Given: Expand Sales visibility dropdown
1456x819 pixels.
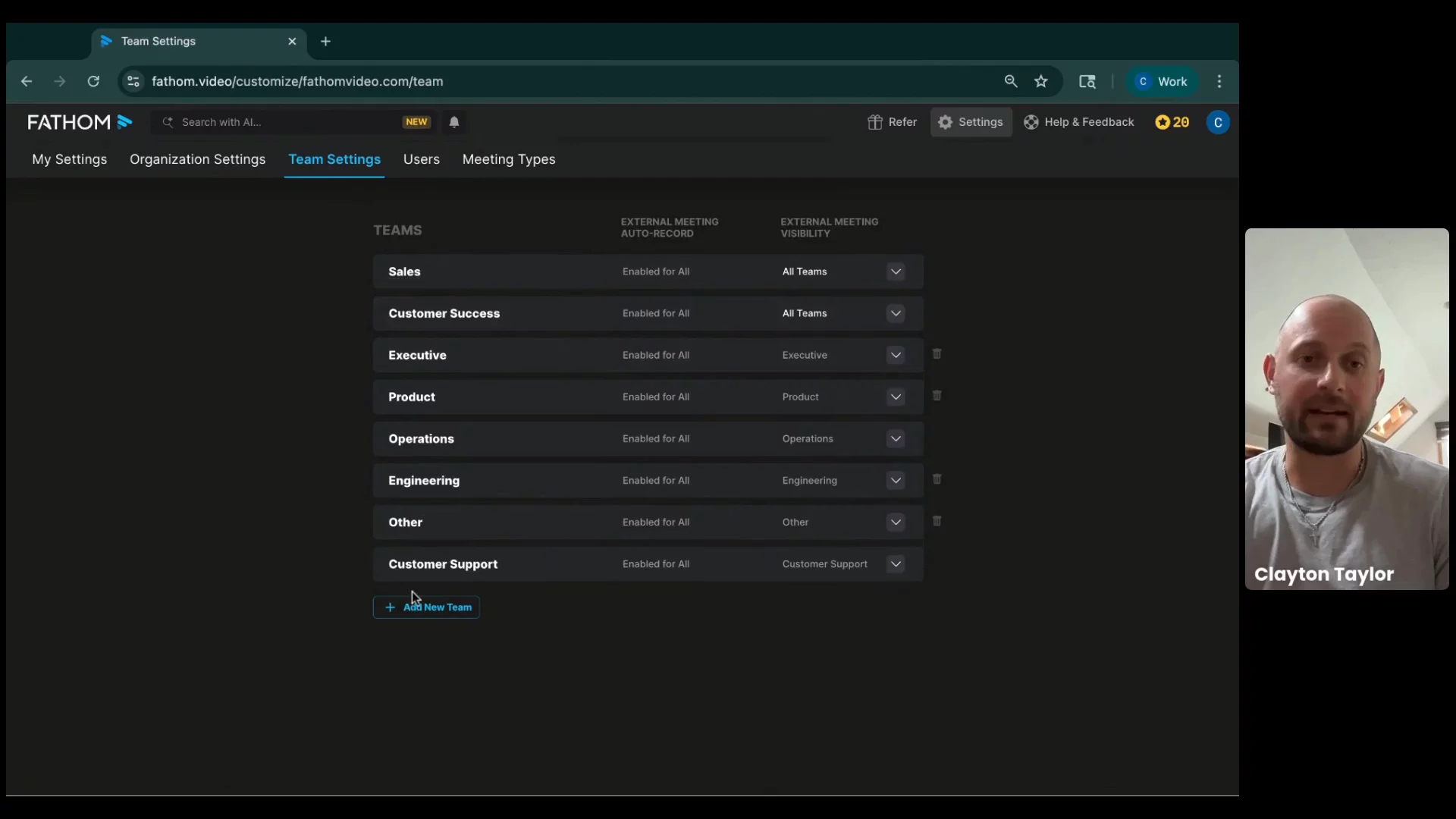Looking at the screenshot, I should (896, 271).
